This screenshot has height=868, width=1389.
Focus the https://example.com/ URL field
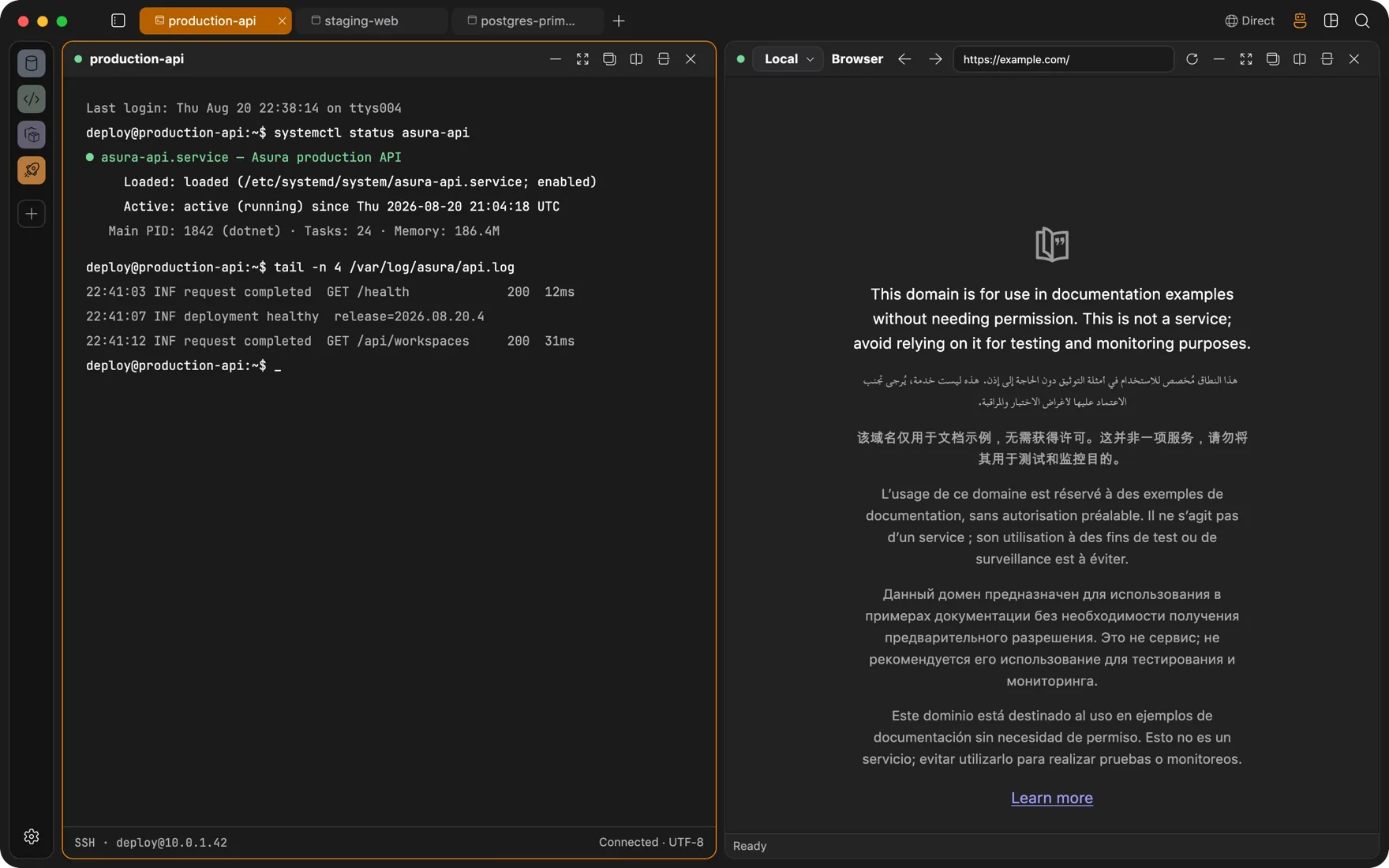1063,59
